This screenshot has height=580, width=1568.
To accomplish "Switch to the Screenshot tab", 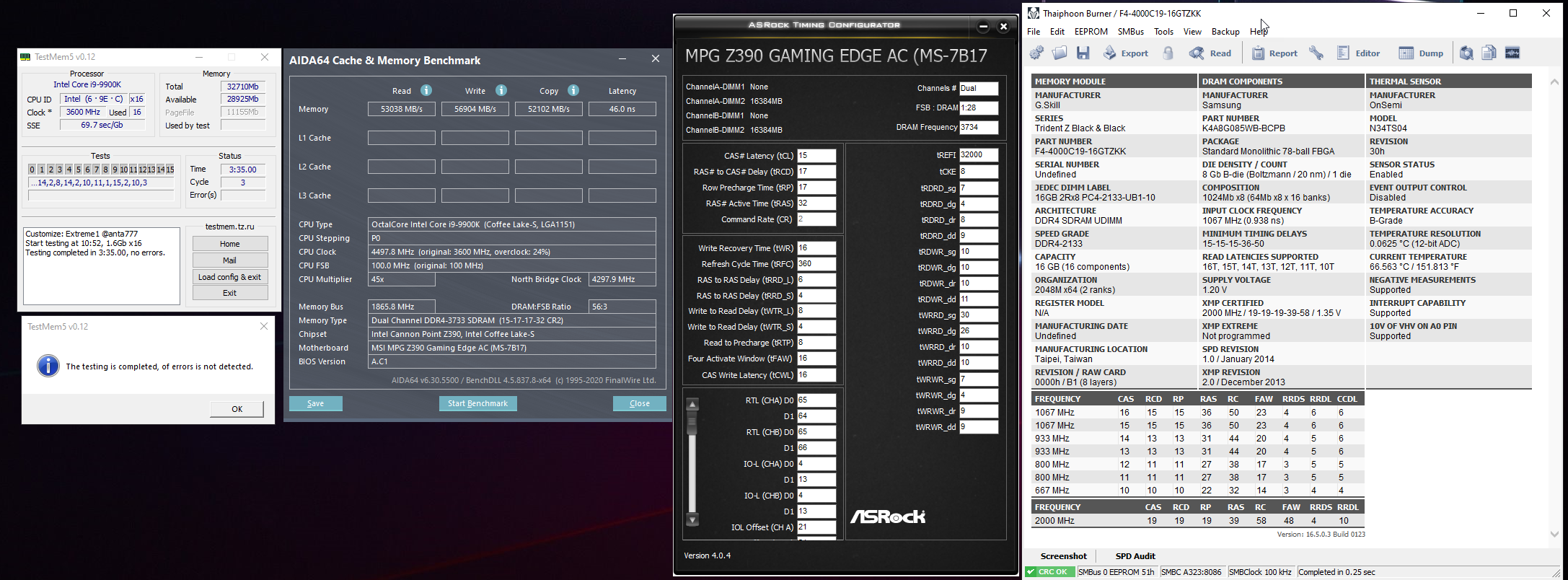I will point(1063,556).
